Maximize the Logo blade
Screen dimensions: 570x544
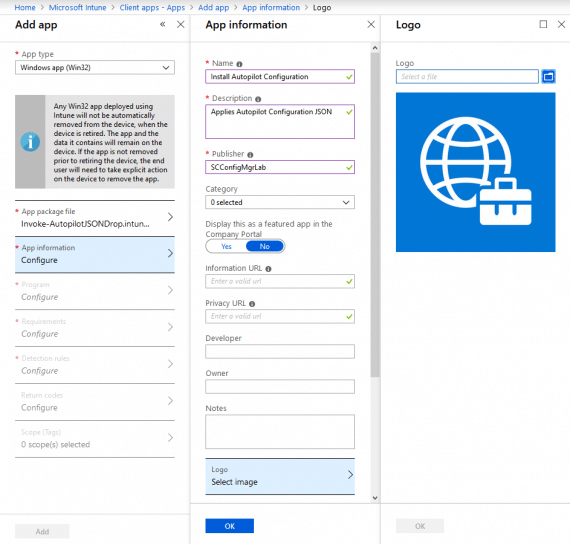pos(543,24)
